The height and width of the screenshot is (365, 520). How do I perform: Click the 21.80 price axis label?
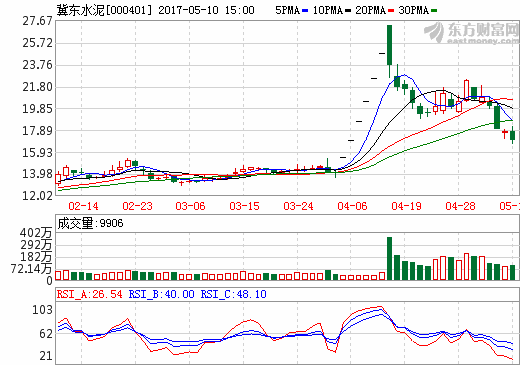(38, 87)
